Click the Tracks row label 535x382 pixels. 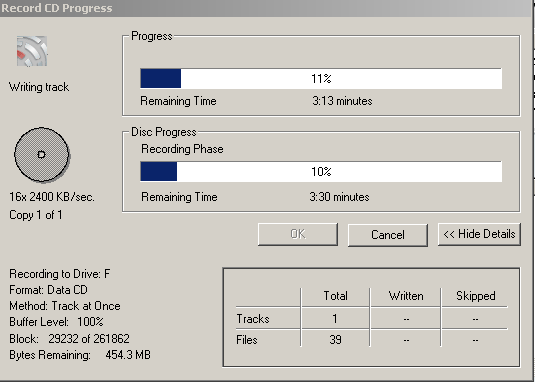(x=253, y=319)
